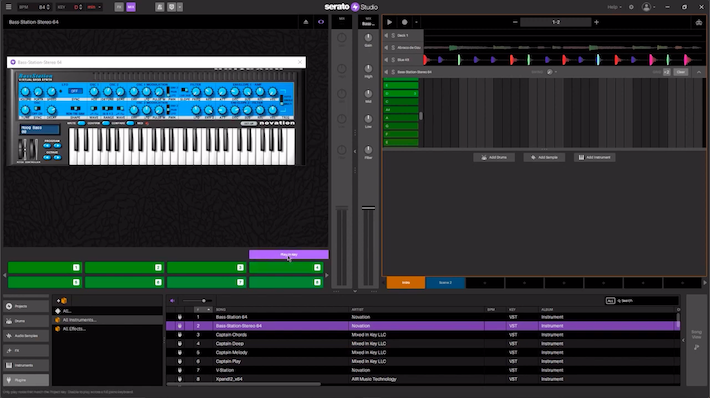The width and height of the screenshot is (710, 398).
Task: Click the KEY stepper arrows
Action: 82,7
